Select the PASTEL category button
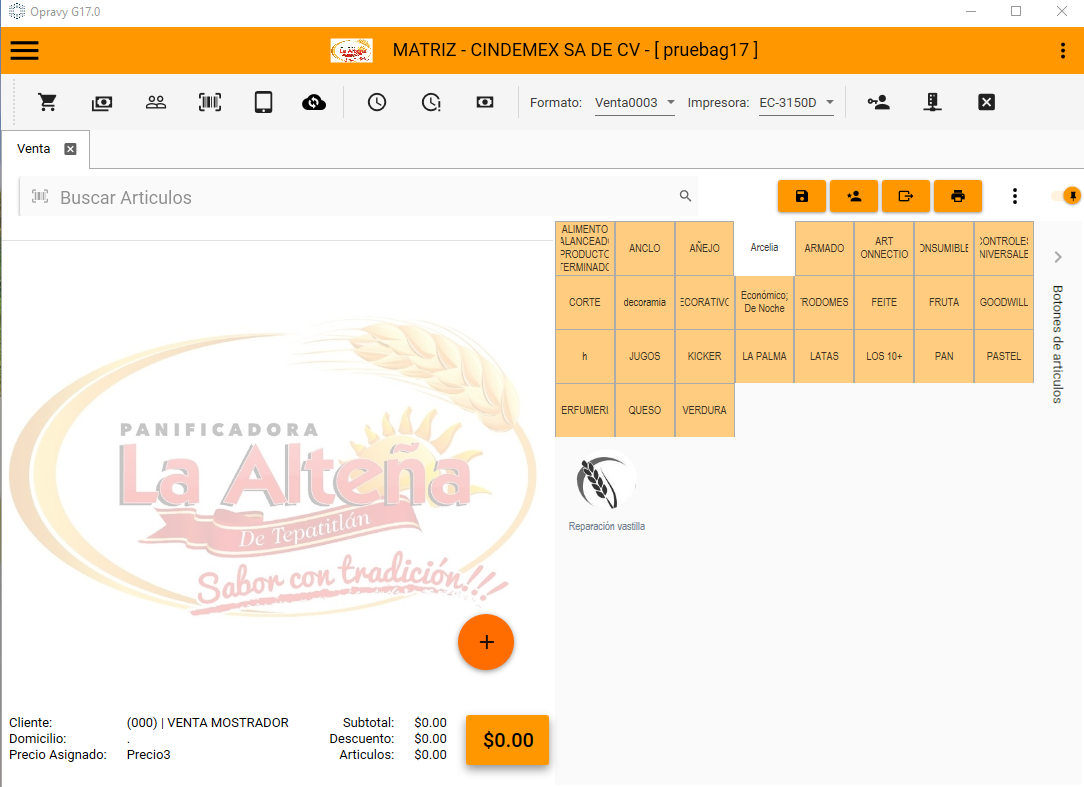Image resolution: width=1084 pixels, height=787 pixels. [1004, 356]
